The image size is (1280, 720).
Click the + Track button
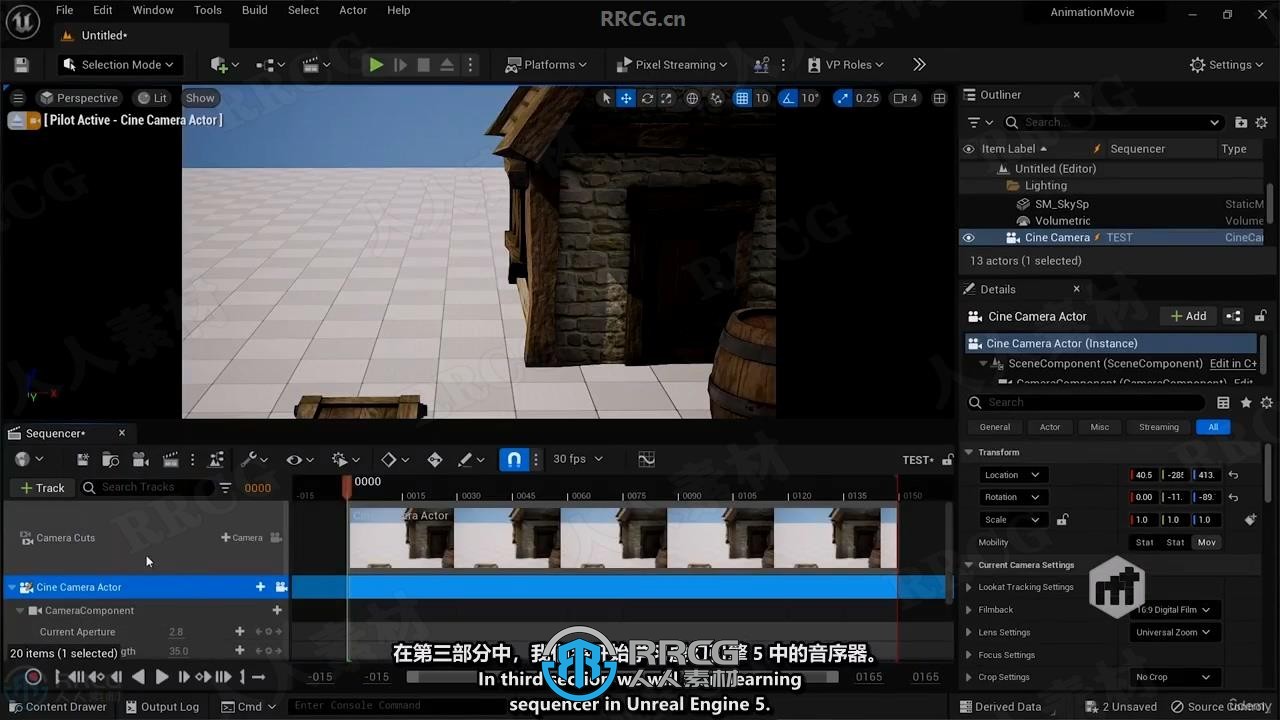tap(42, 488)
